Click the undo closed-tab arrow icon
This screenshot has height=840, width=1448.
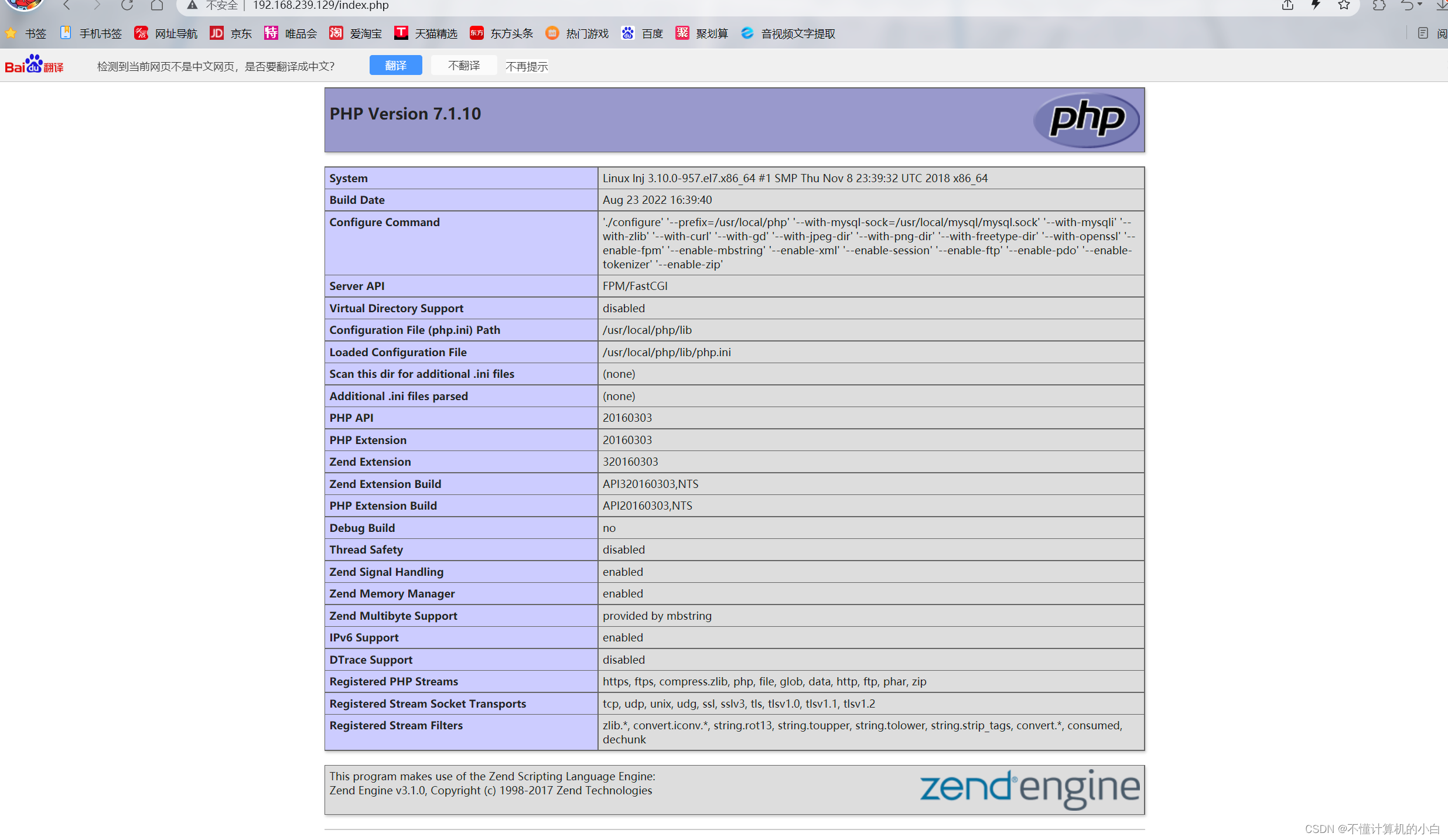tap(1407, 5)
